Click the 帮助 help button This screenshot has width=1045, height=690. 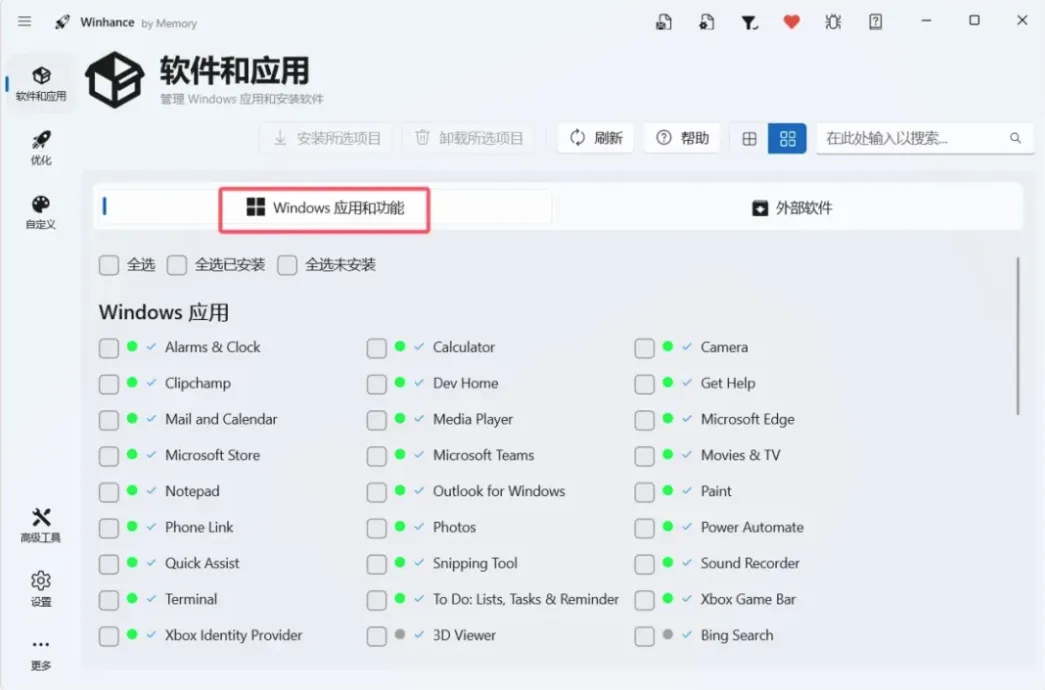pos(682,138)
